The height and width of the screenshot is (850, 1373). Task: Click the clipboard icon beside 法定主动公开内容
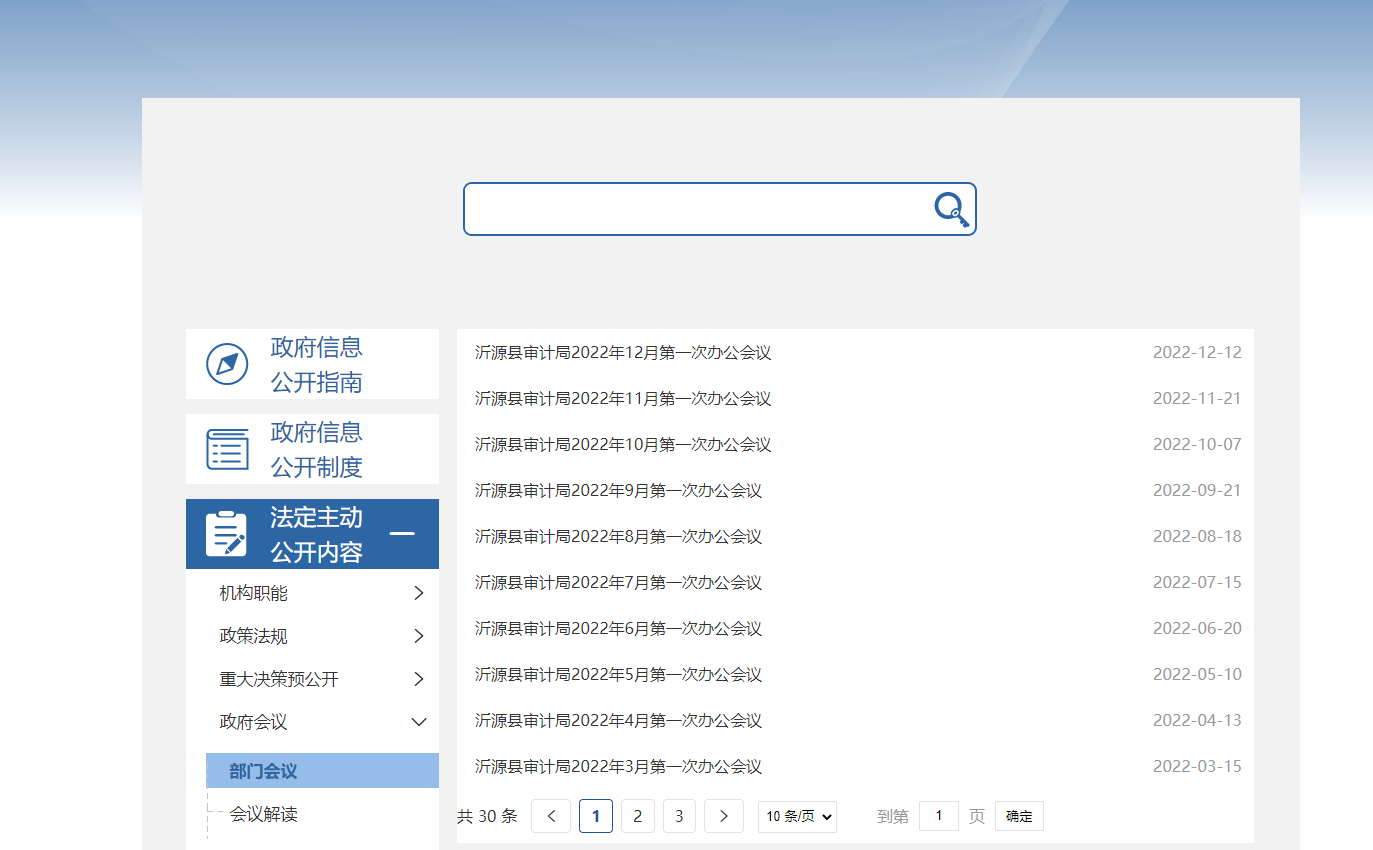(x=226, y=534)
